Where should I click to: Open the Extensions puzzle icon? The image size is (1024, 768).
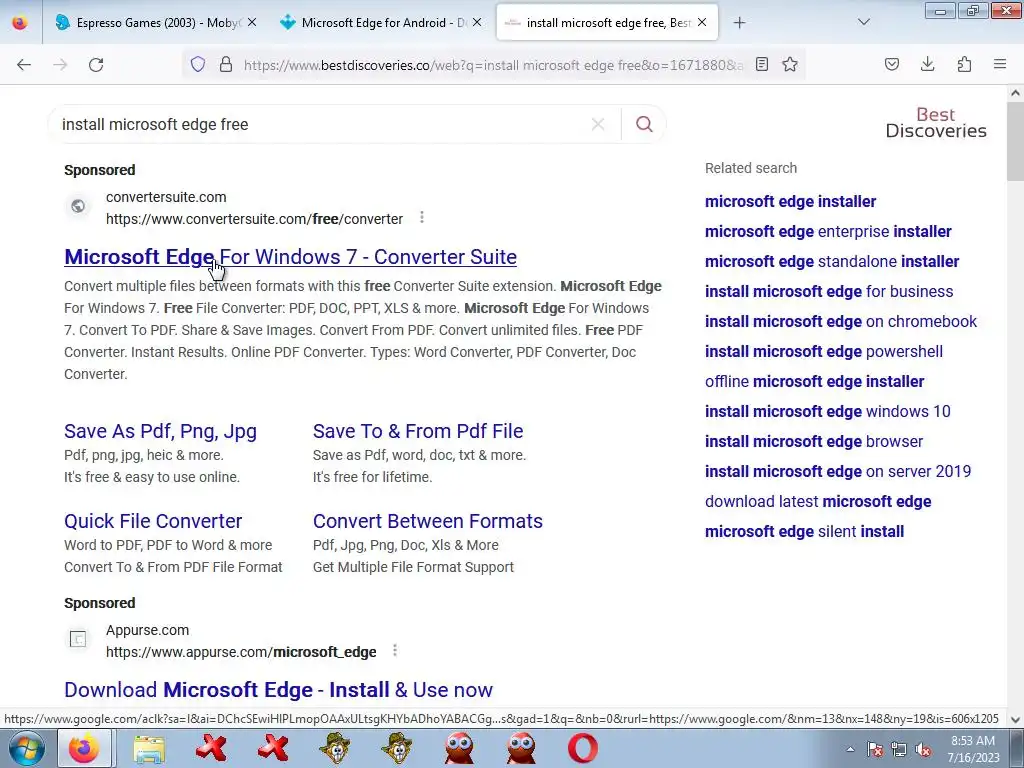[x=964, y=64]
